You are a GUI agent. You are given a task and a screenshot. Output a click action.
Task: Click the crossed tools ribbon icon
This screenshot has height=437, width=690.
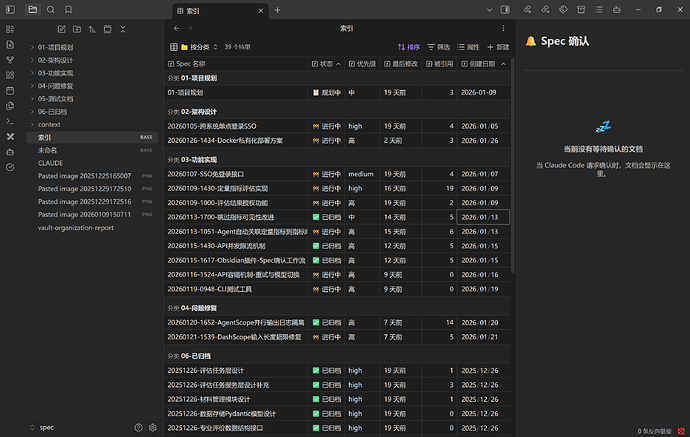coord(10,137)
